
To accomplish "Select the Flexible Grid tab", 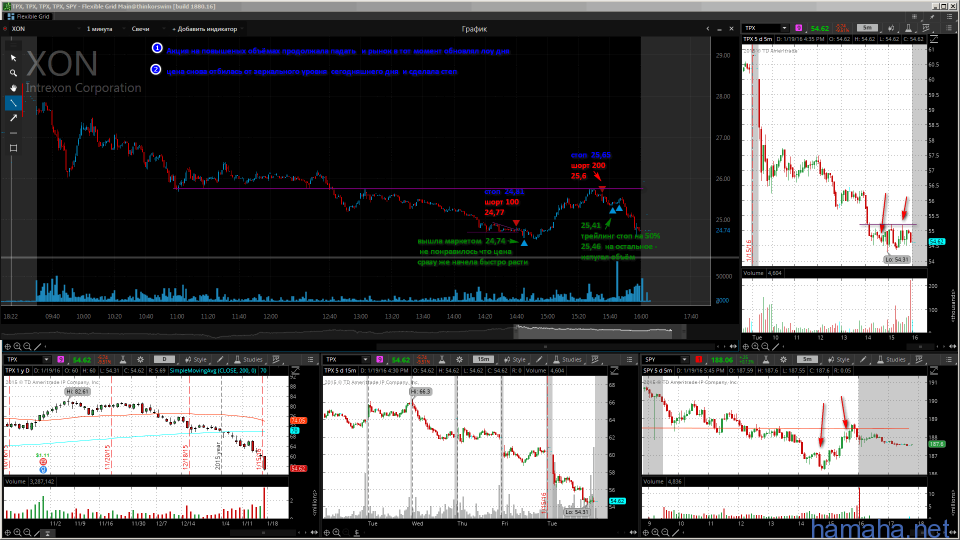I will pyautogui.click(x=28, y=17).
